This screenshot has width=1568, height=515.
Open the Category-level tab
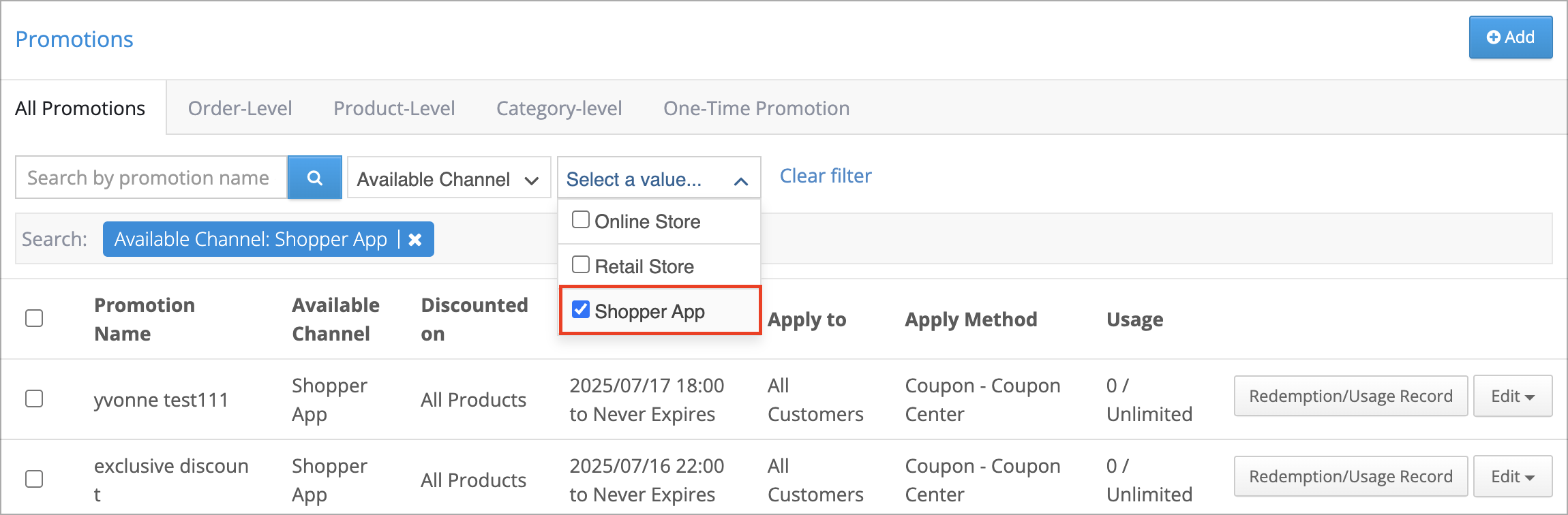pos(559,108)
